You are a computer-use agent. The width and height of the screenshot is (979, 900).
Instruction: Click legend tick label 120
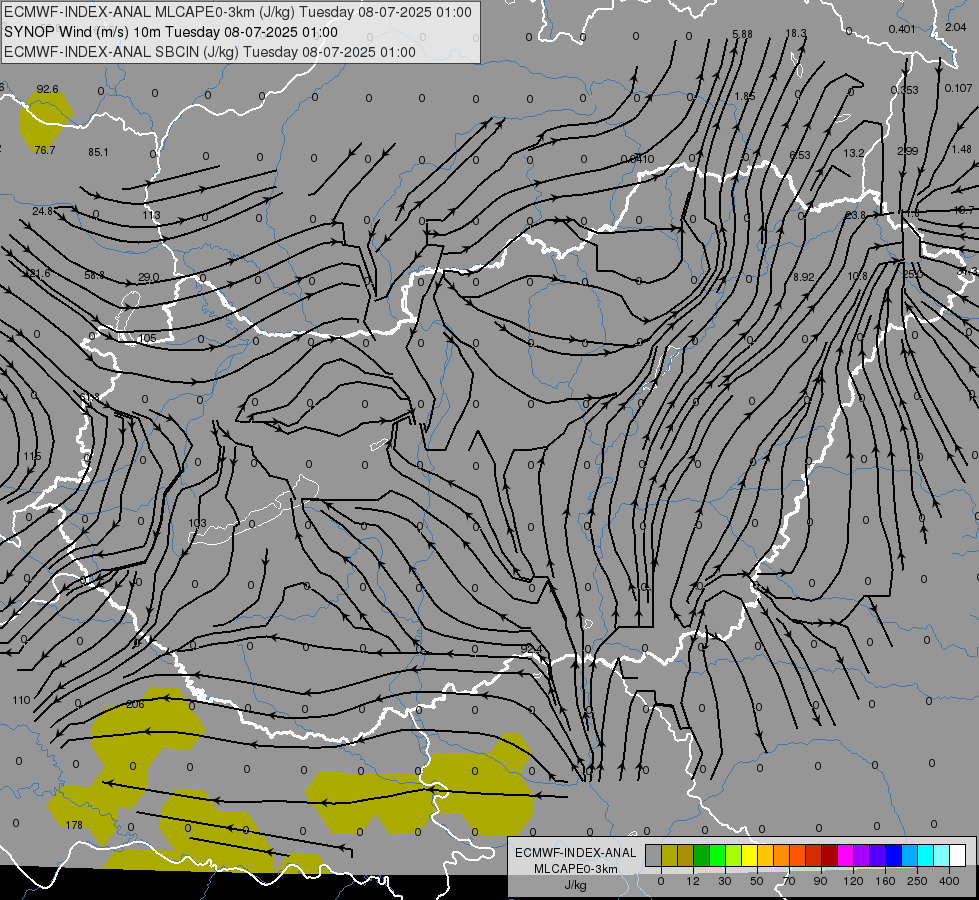pos(853,881)
